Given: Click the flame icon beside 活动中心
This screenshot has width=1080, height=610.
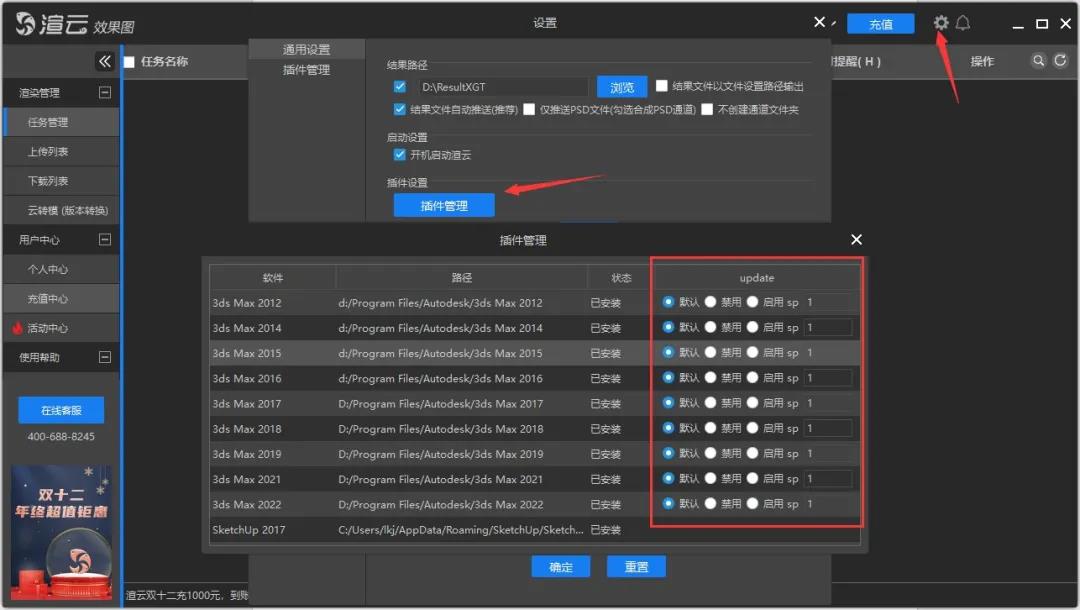Looking at the screenshot, I should (18, 328).
